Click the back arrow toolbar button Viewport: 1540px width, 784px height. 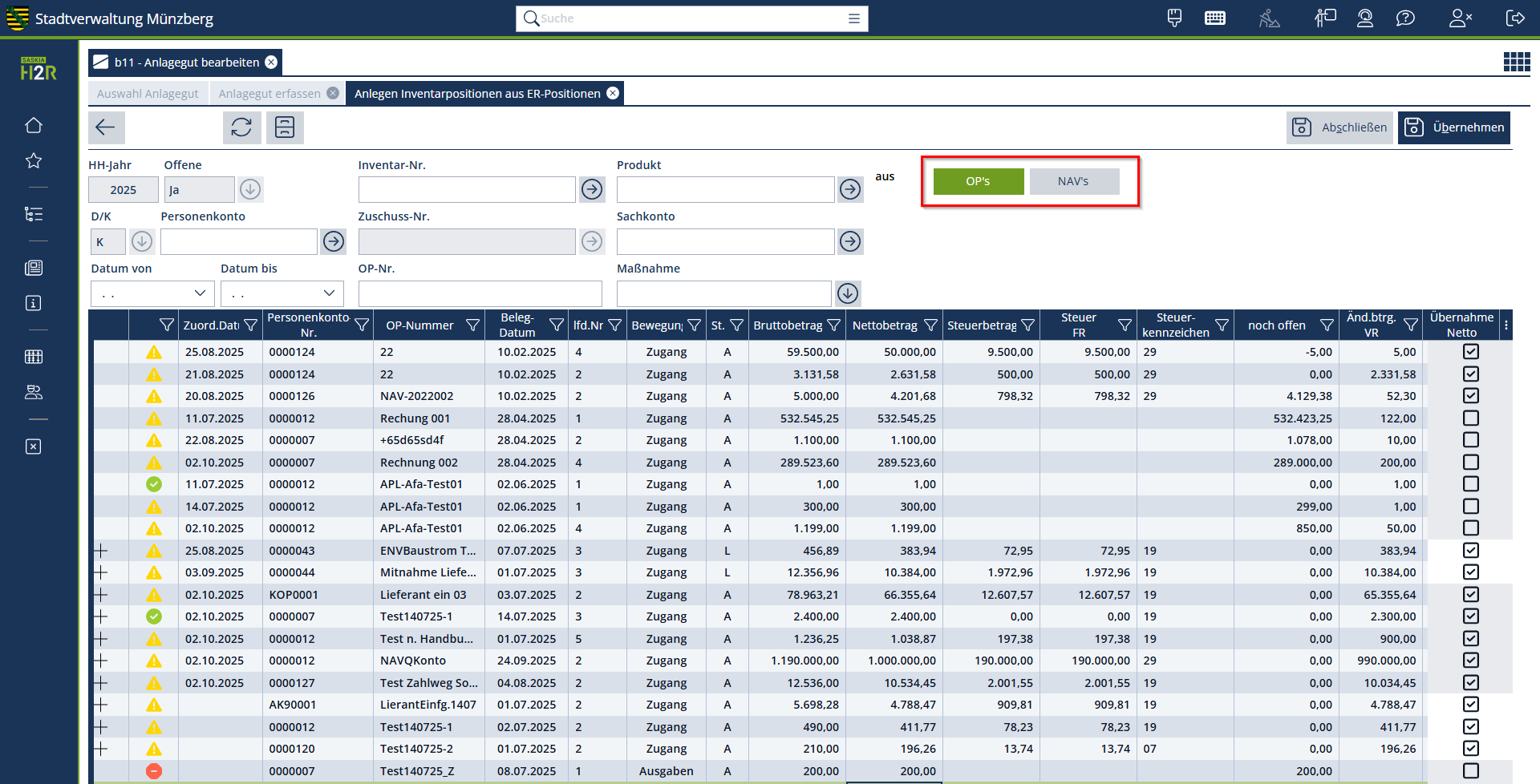[x=105, y=127]
